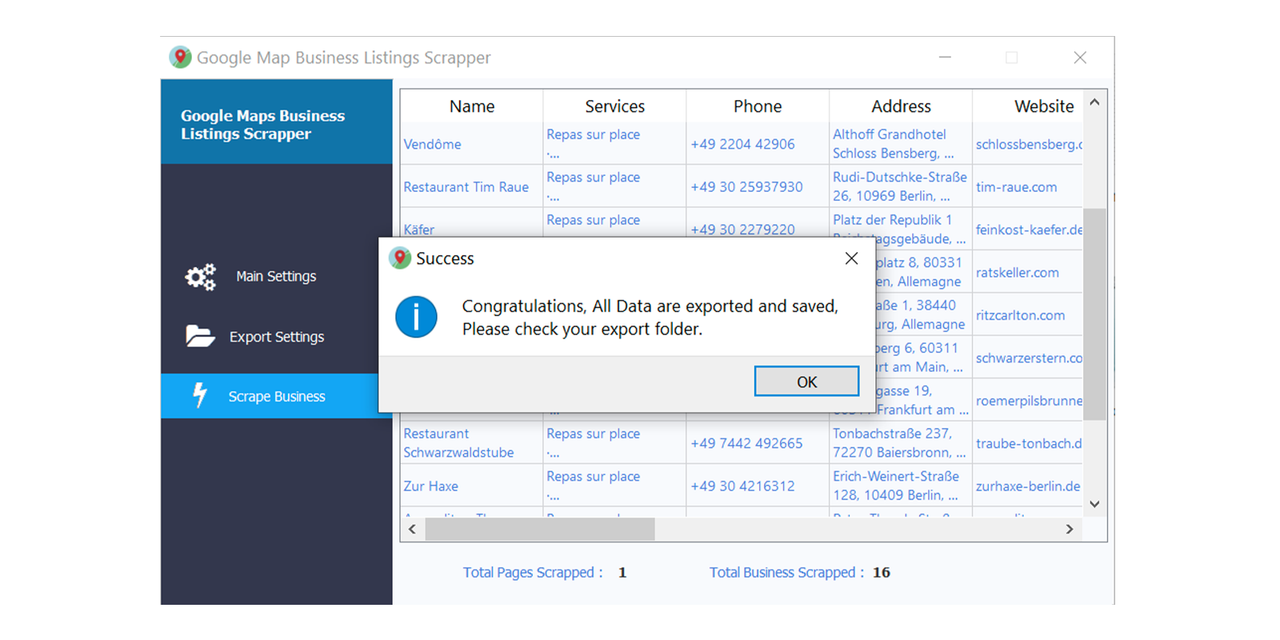The width and height of the screenshot is (1280, 640).
Task: Click the schlossbensberg website cell
Action: click(x=1028, y=144)
